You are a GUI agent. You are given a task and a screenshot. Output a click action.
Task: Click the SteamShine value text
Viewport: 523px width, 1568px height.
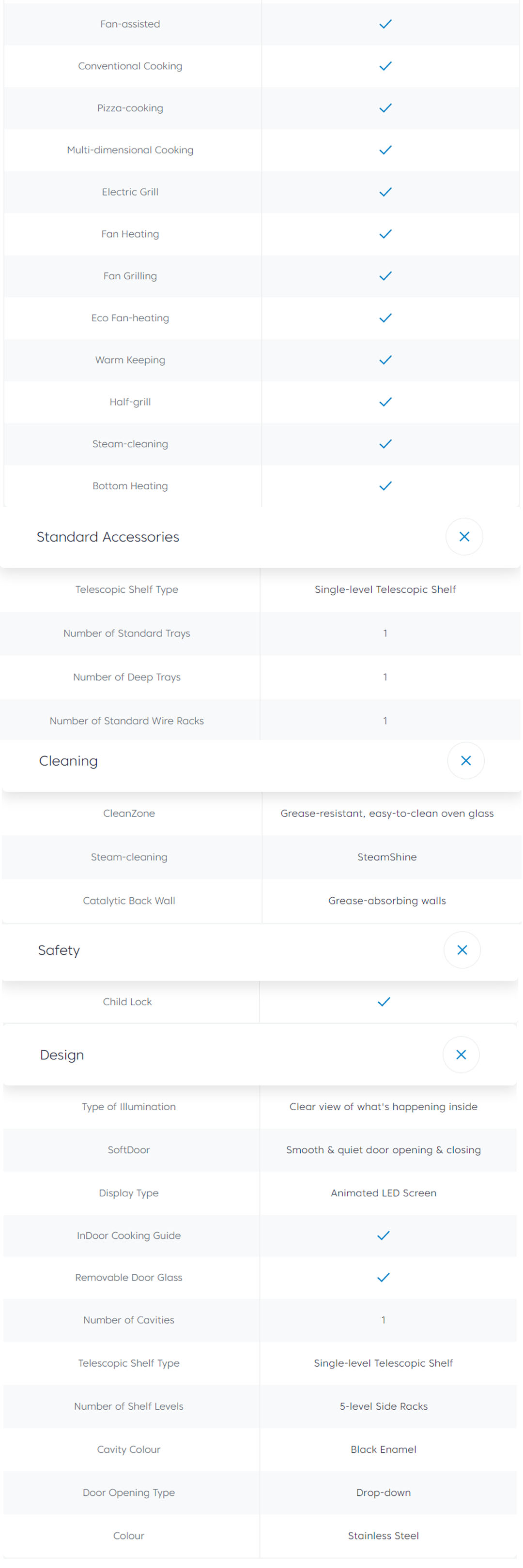[x=387, y=857]
